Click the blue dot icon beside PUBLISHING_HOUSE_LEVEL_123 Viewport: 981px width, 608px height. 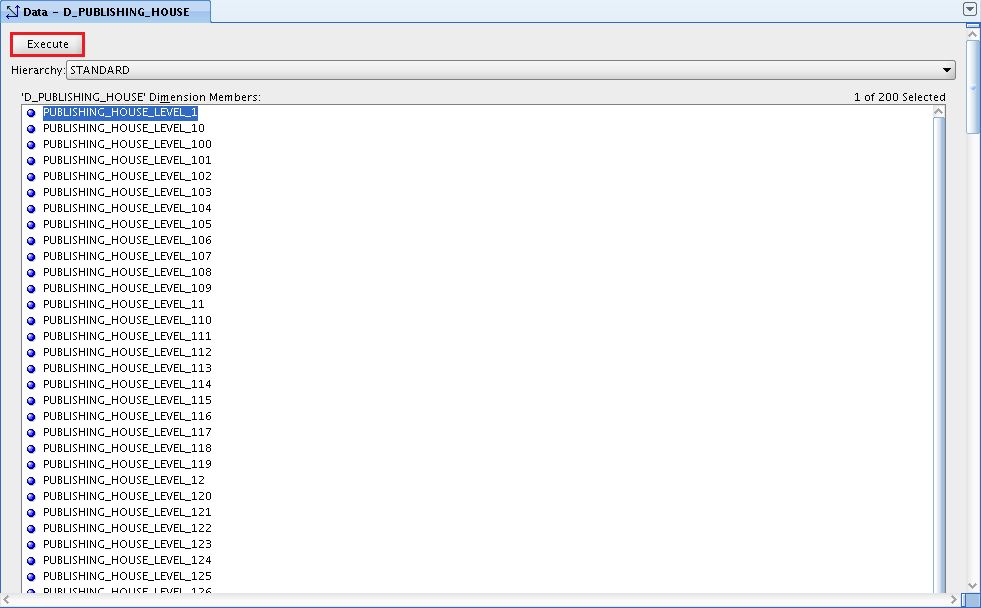(x=31, y=545)
